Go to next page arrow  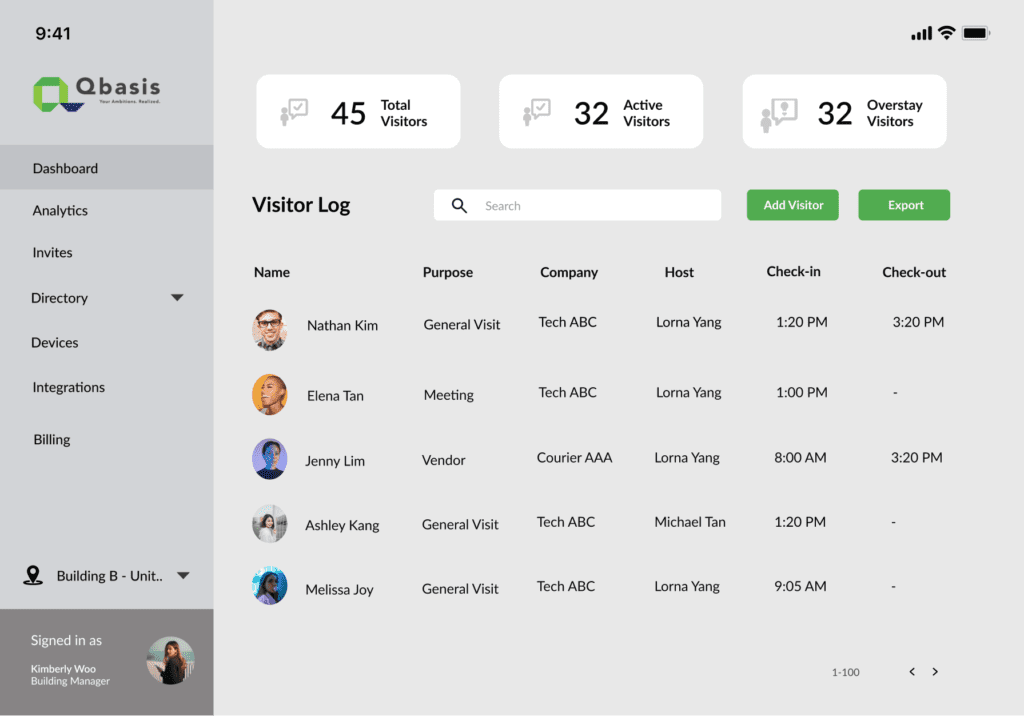935,672
